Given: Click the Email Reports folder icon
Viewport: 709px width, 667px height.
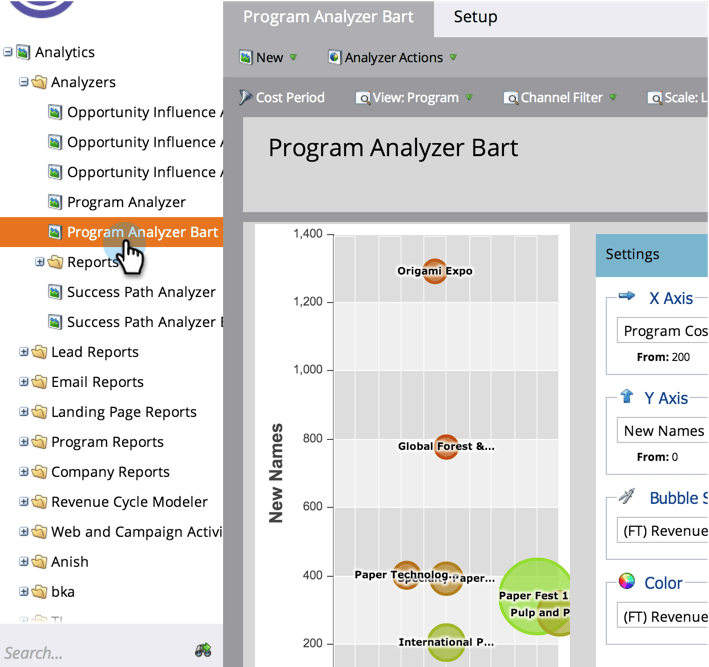Looking at the screenshot, I should tap(39, 382).
